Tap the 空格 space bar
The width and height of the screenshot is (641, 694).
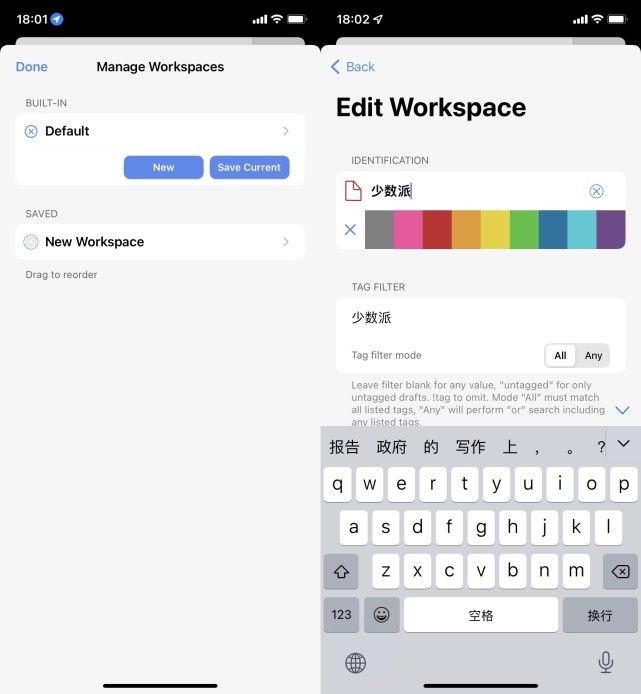click(481, 614)
